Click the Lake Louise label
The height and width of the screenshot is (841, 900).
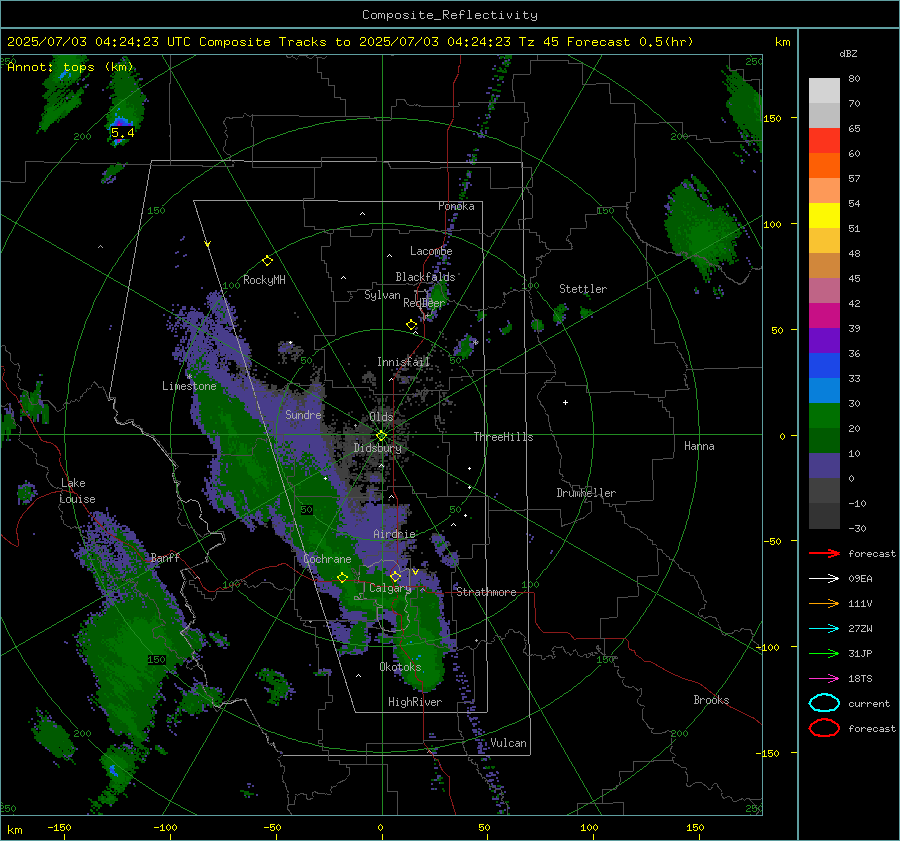tap(77, 491)
